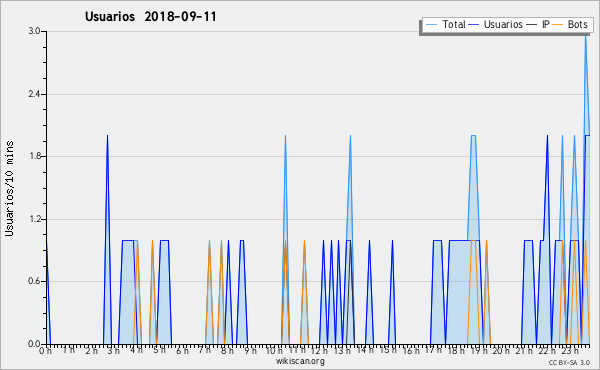Click the wikiscan.org caption below the chart
600x370 pixels.
pos(300,361)
